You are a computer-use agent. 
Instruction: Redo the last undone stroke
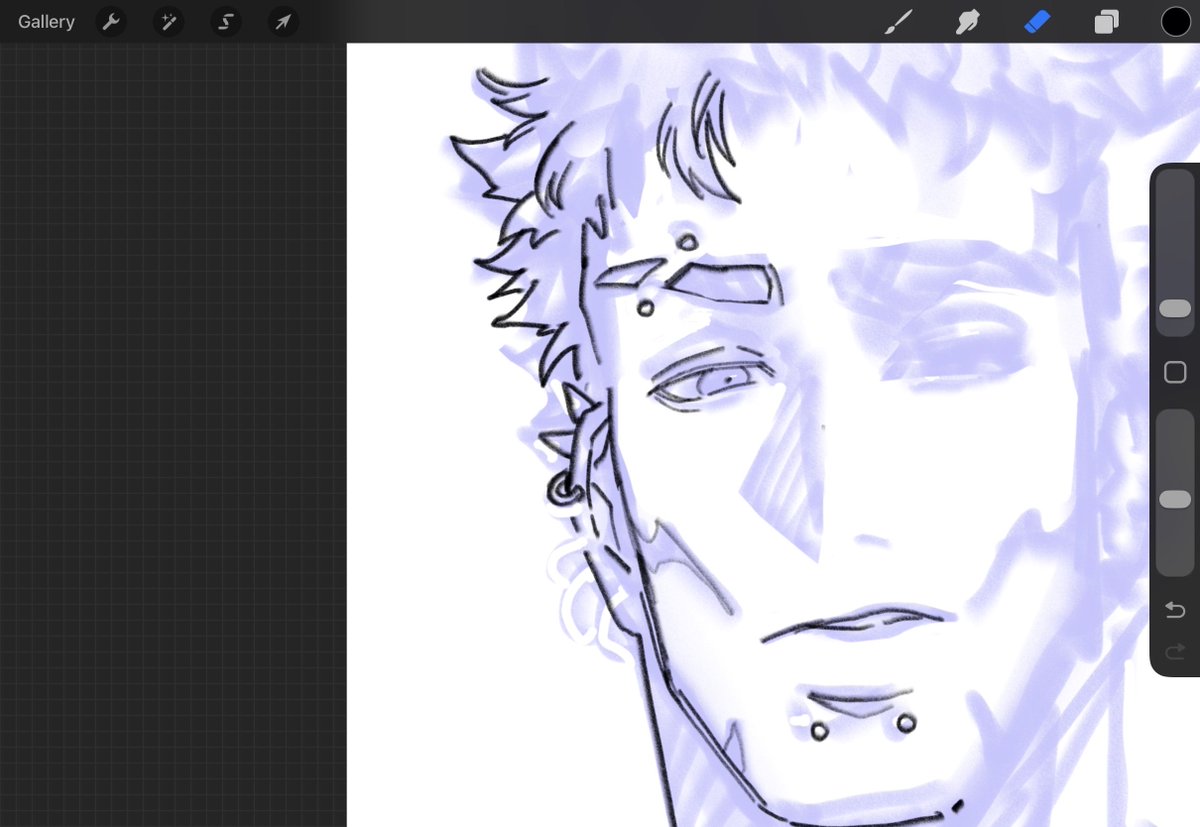pyautogui.click(x=1175, y=652)
